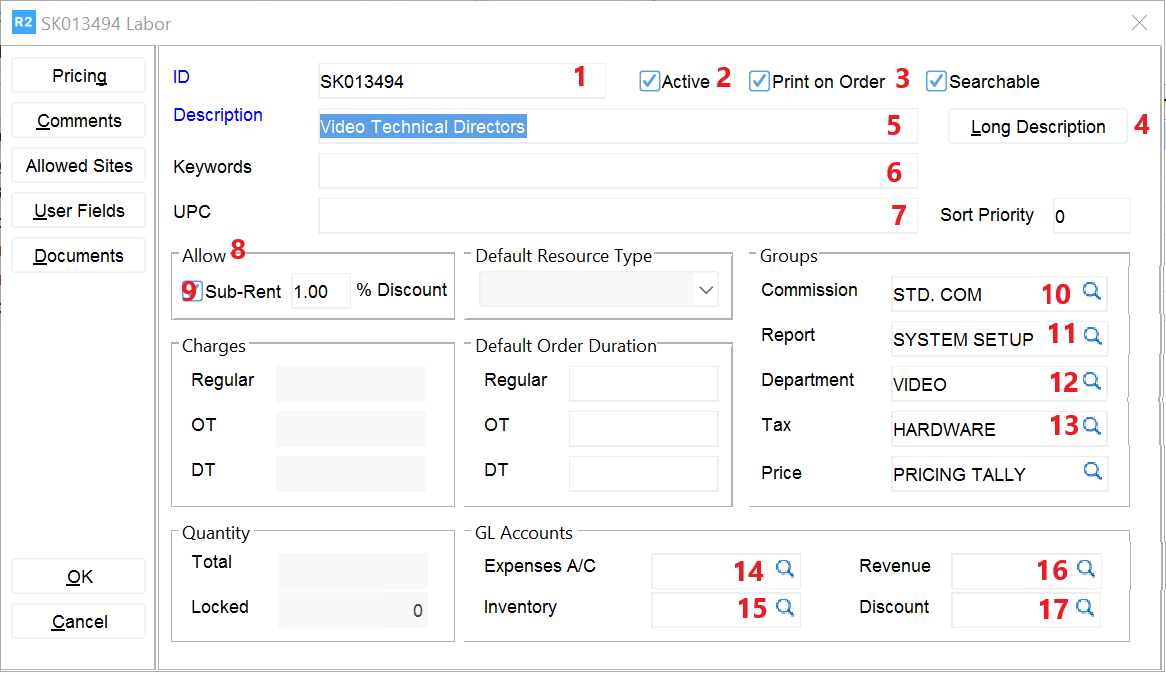Click the Inventory account search icon

[x=785, y=607]
